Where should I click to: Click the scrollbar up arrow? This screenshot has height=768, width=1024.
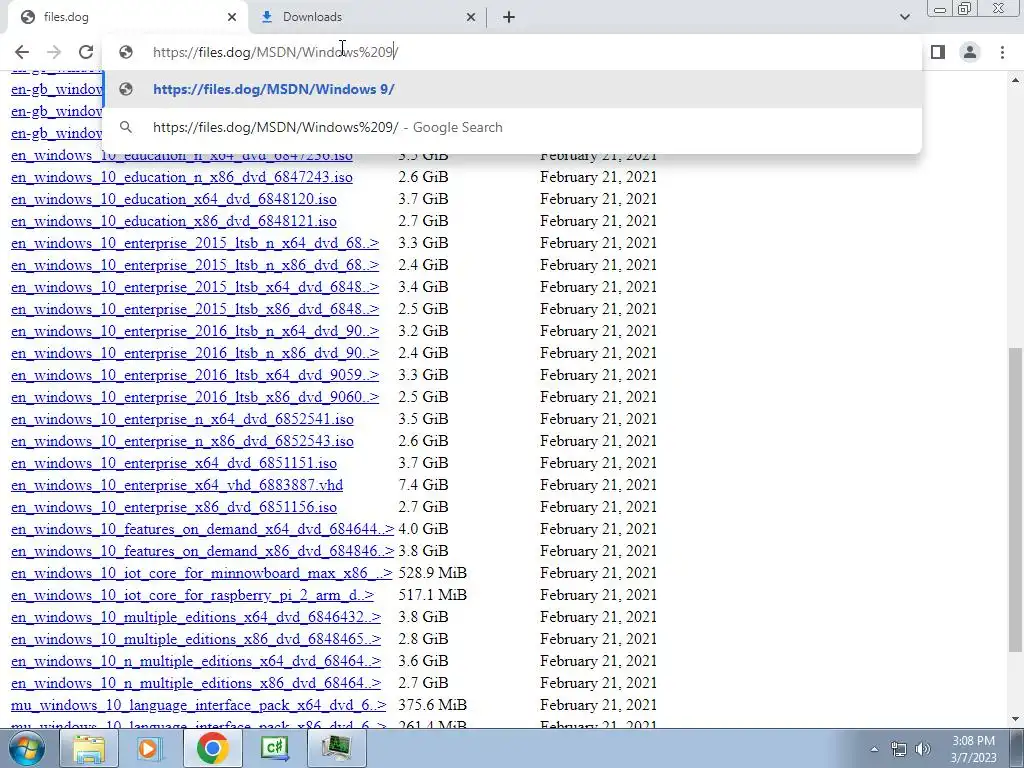point(1015,80)
